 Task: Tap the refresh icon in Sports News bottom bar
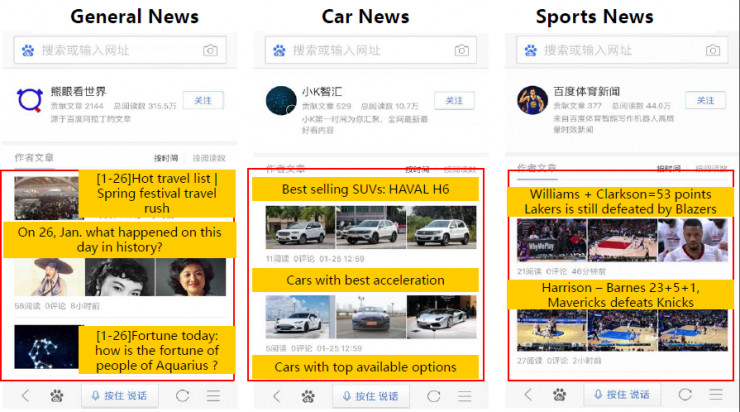[685, 395]
